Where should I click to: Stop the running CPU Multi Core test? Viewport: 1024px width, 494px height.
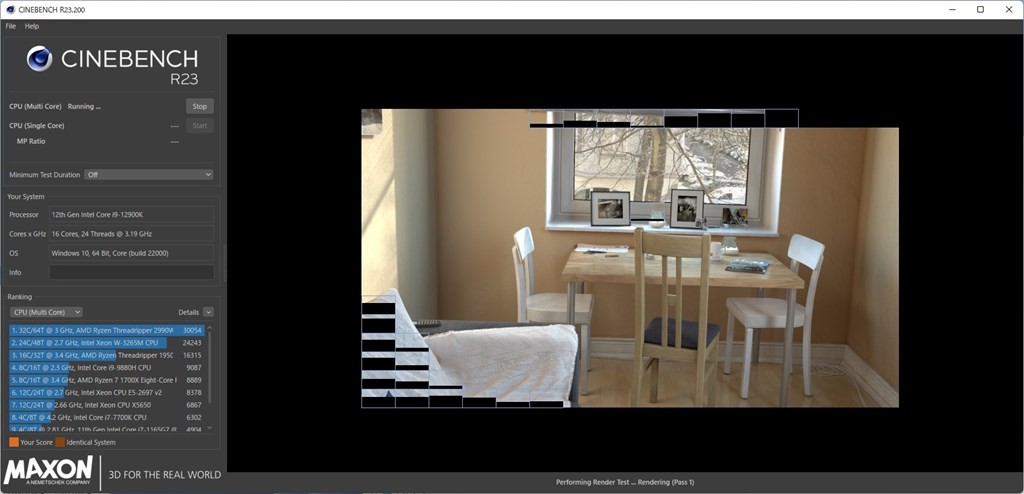pyautogui.click(x=199, y=106)
